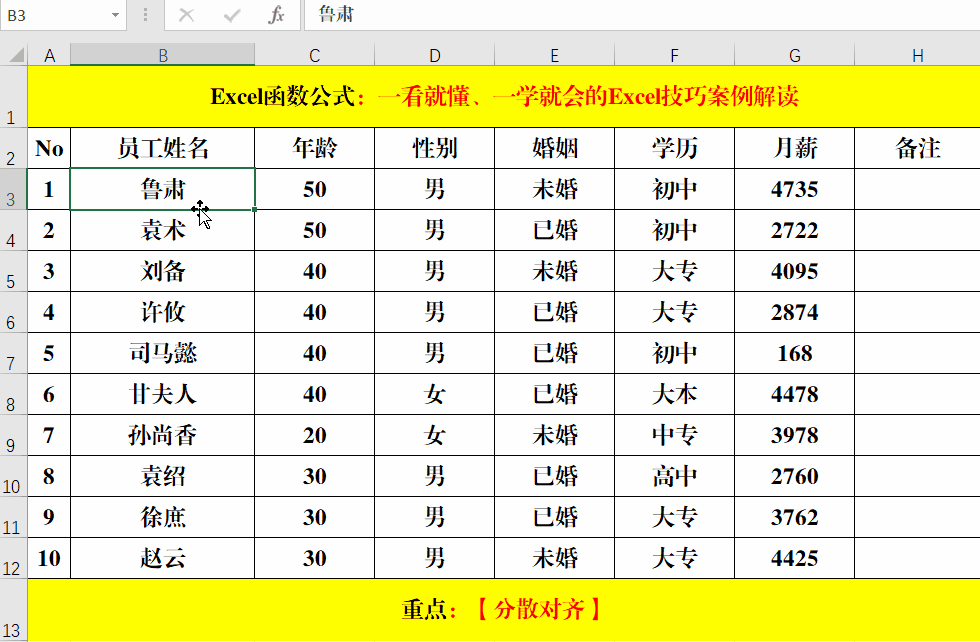Select column A header

tap(49, 55)
